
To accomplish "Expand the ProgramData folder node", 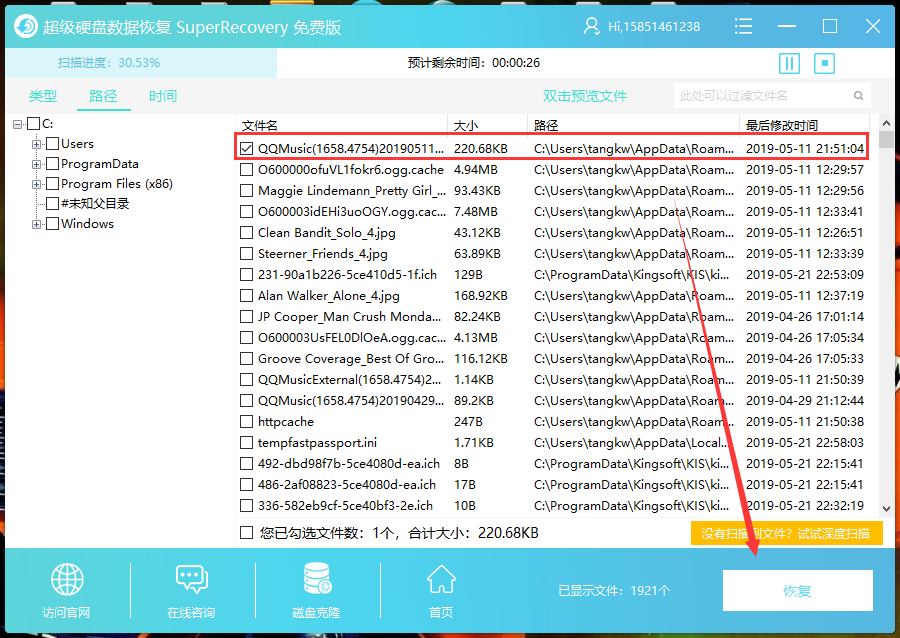I will pos(37,165).
